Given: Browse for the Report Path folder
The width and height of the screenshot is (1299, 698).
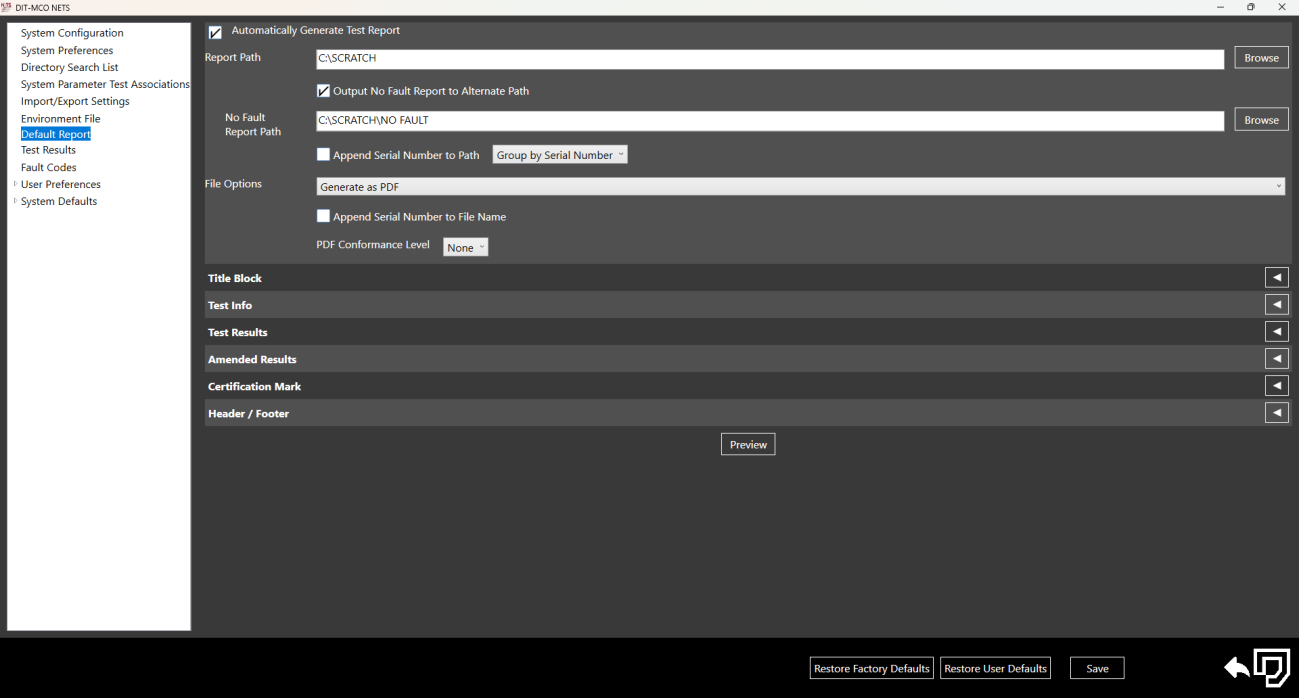Looking at the screenshot, I should point(1261,58).
